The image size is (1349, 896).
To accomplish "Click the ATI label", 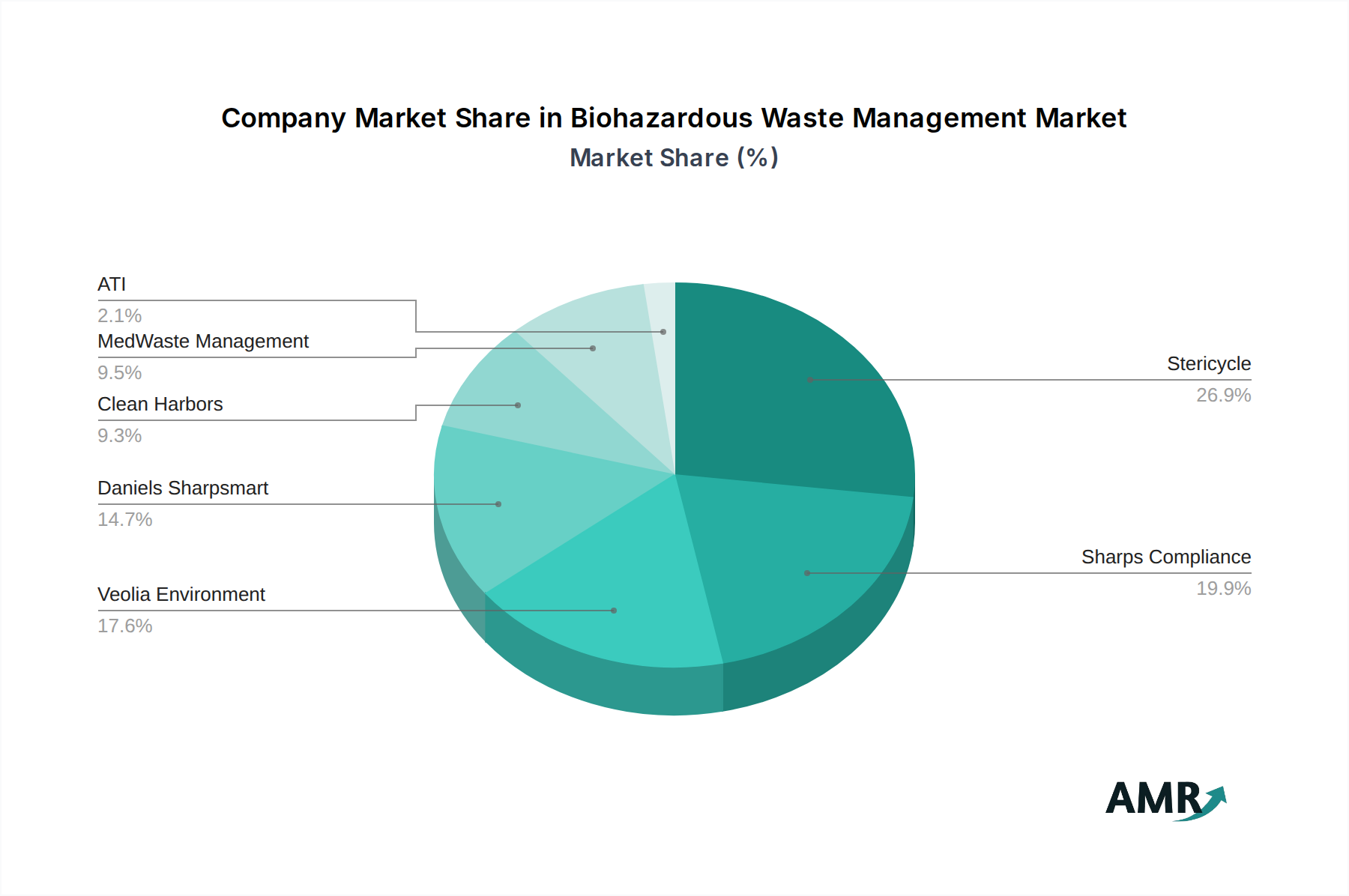I will click(x=112, y=285).
